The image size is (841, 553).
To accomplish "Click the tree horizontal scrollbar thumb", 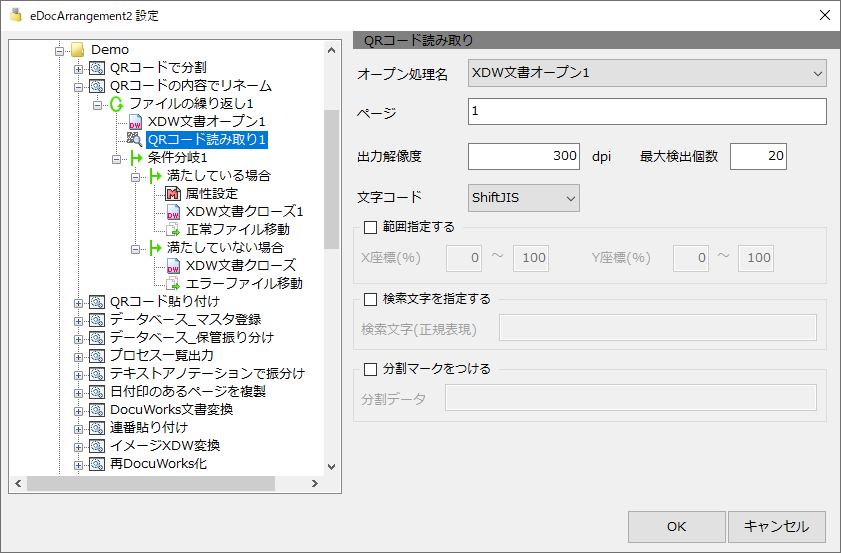I will (x=151, y=483).
